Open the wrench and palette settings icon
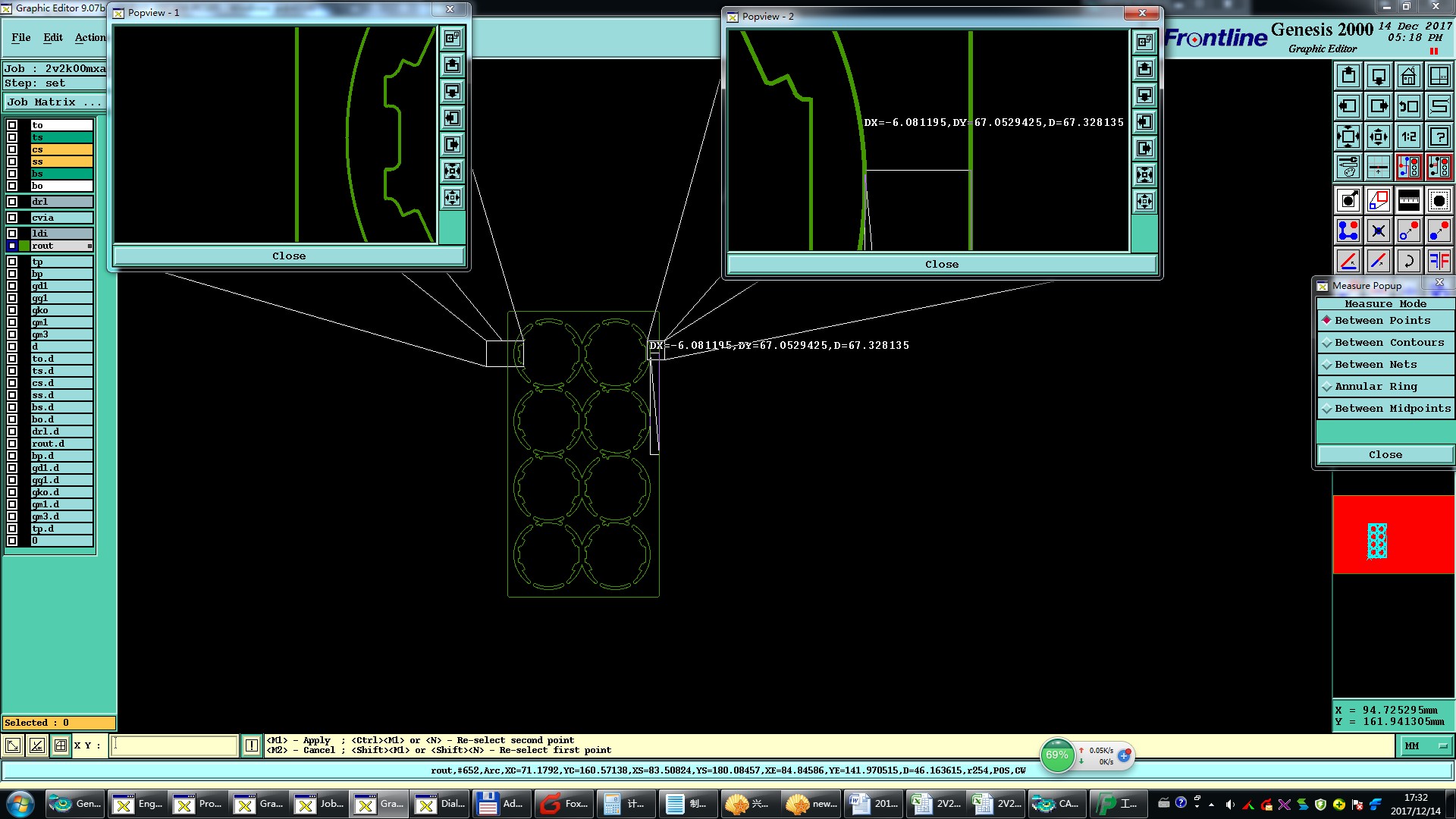The height and width of the screenshot is (819, 1456). point(1348,167)
